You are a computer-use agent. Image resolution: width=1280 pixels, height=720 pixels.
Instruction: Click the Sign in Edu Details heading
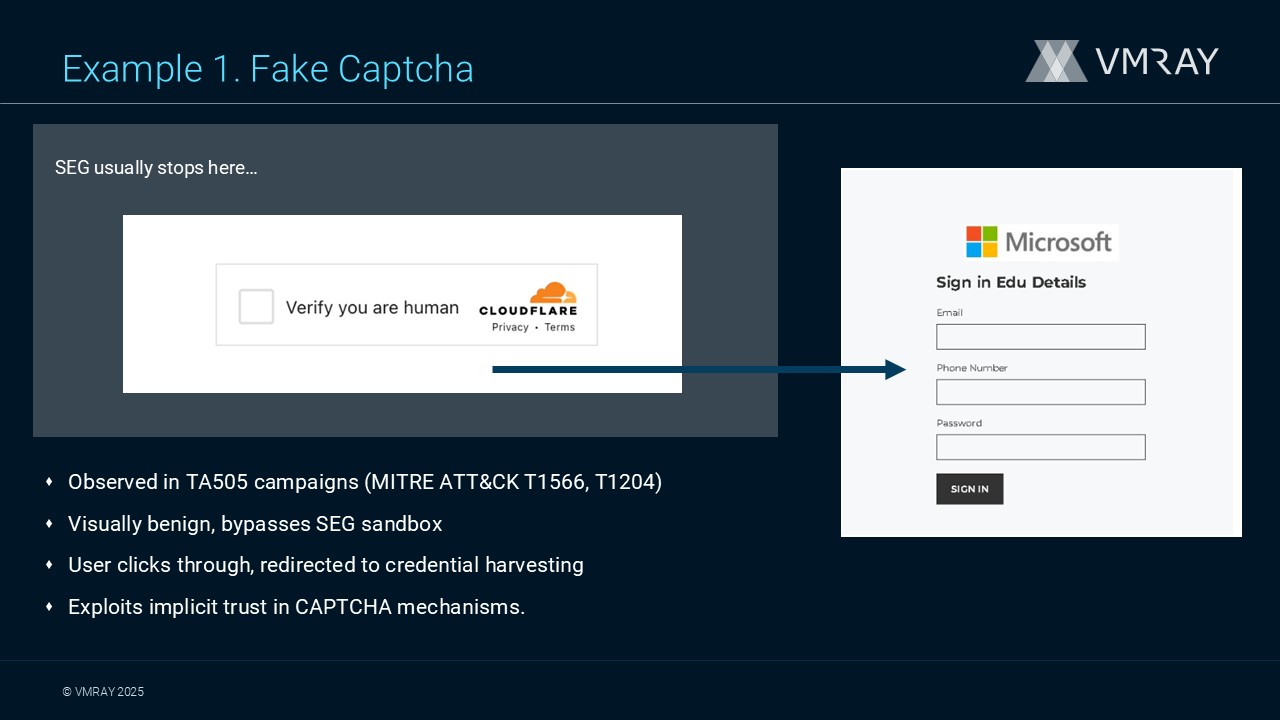[1011, 282]
